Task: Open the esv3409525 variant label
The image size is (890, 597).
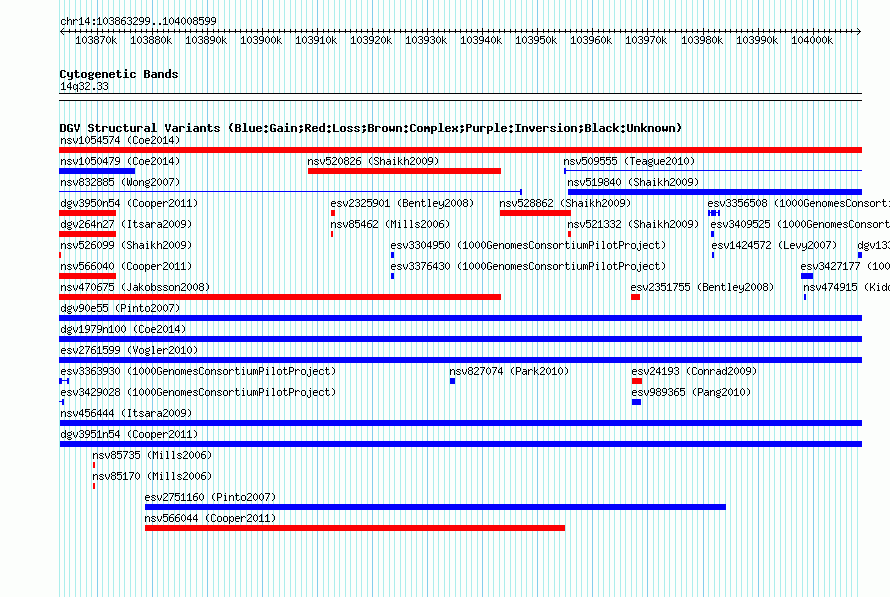Action: tap(800, 224)
